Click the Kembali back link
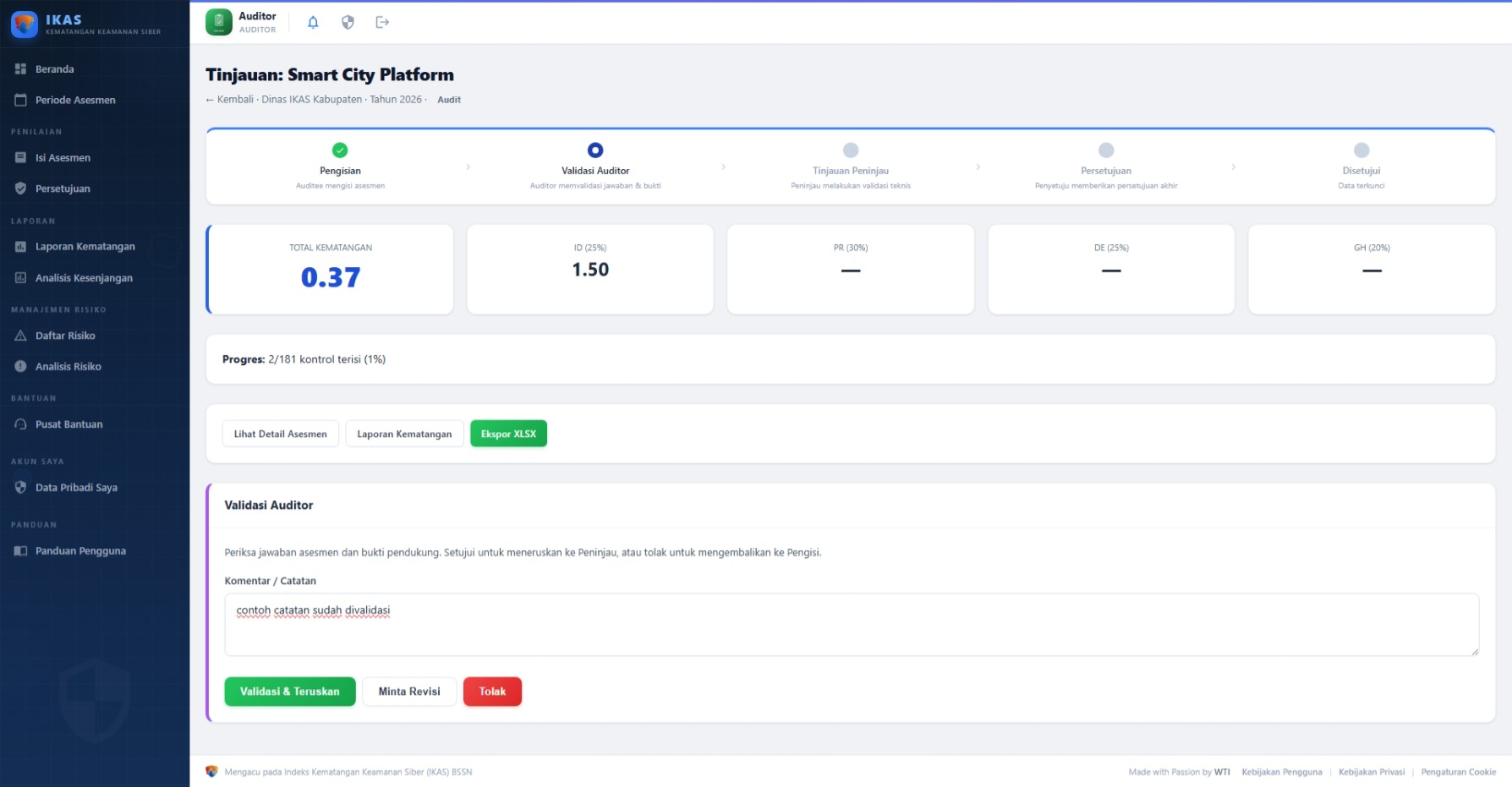The width and height of the screenshot is (1512, 787). point(230,100)
